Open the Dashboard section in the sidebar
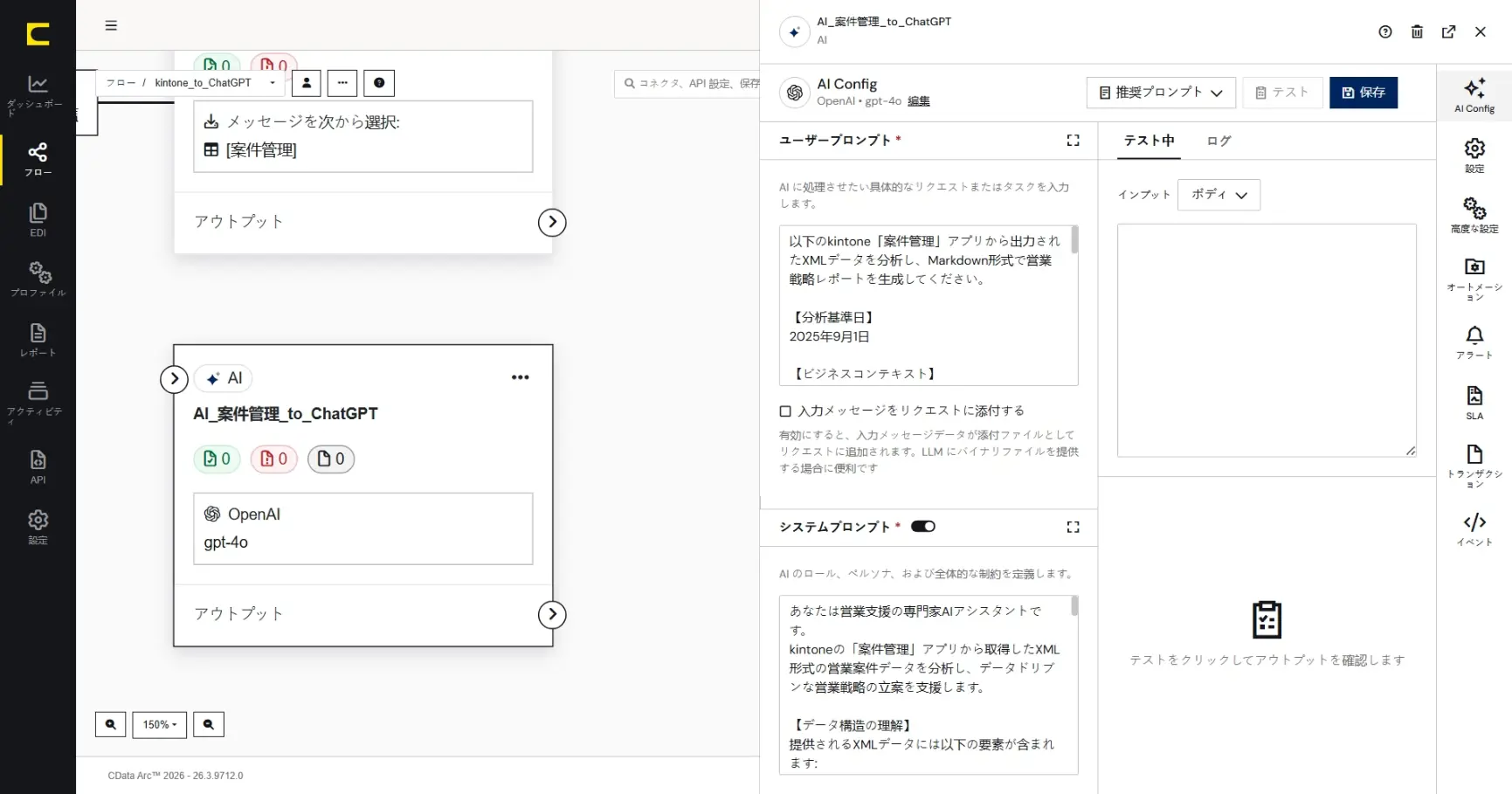This screenshot has height=794, width=1512. point(38,95)
